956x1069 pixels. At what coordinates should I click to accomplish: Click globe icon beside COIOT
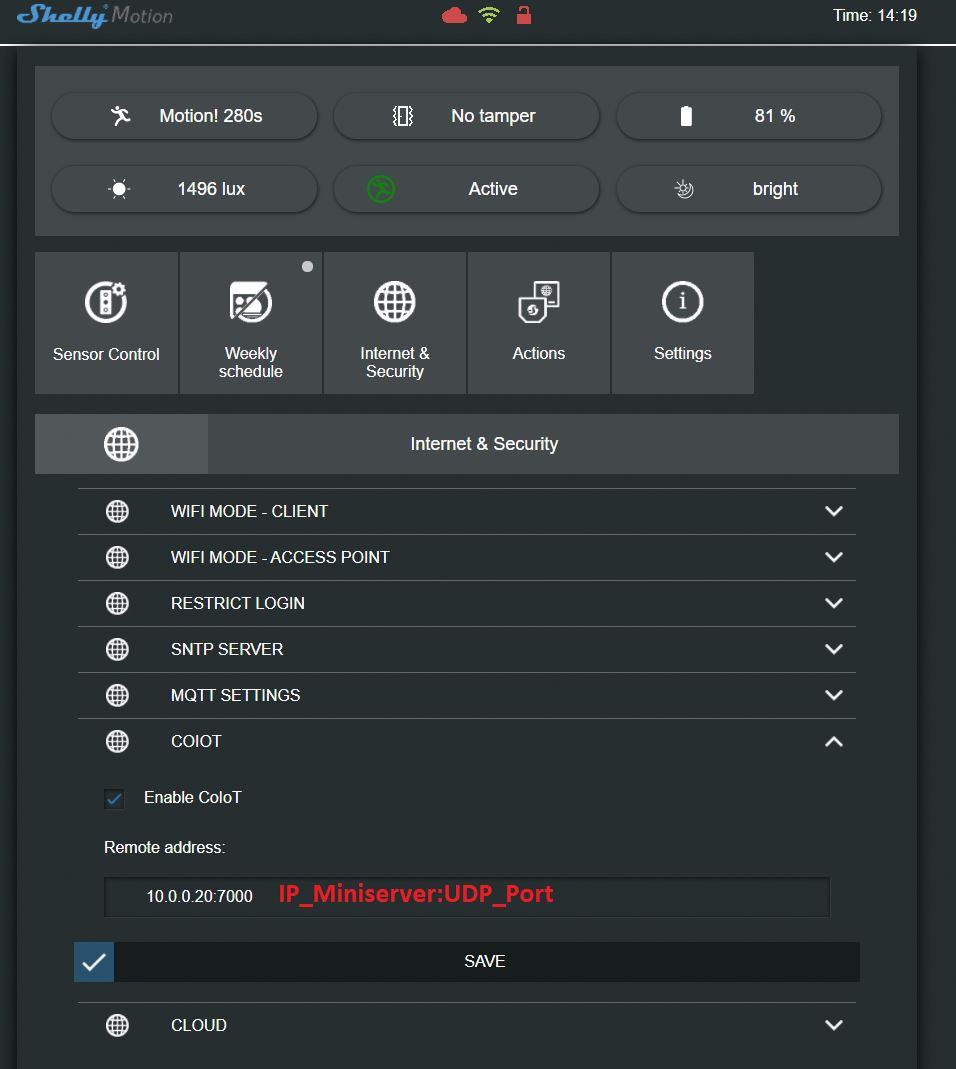click(117, 741)
